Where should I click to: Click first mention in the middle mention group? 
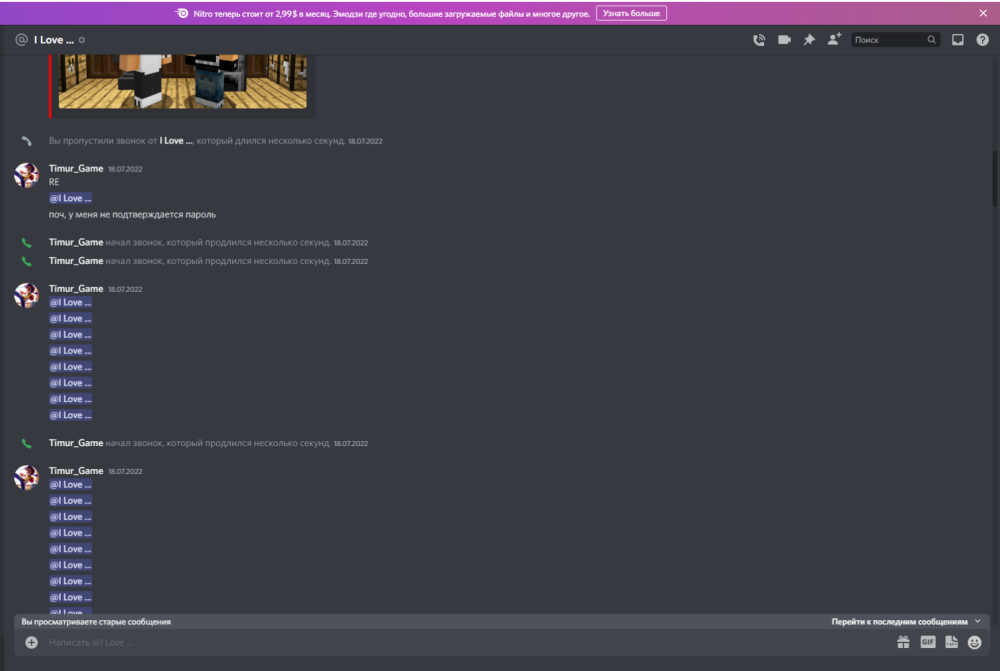click(71, 302)
